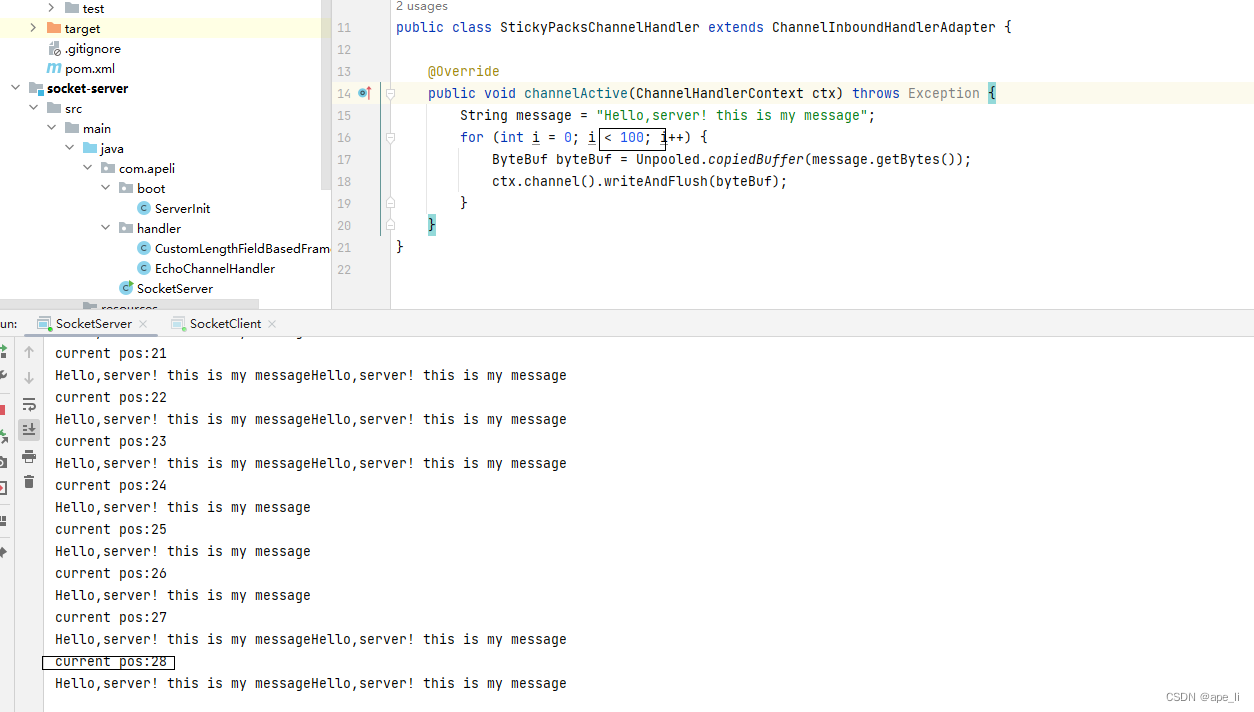
Task: Clear all console output with trash icon
Action: (28, 481)
